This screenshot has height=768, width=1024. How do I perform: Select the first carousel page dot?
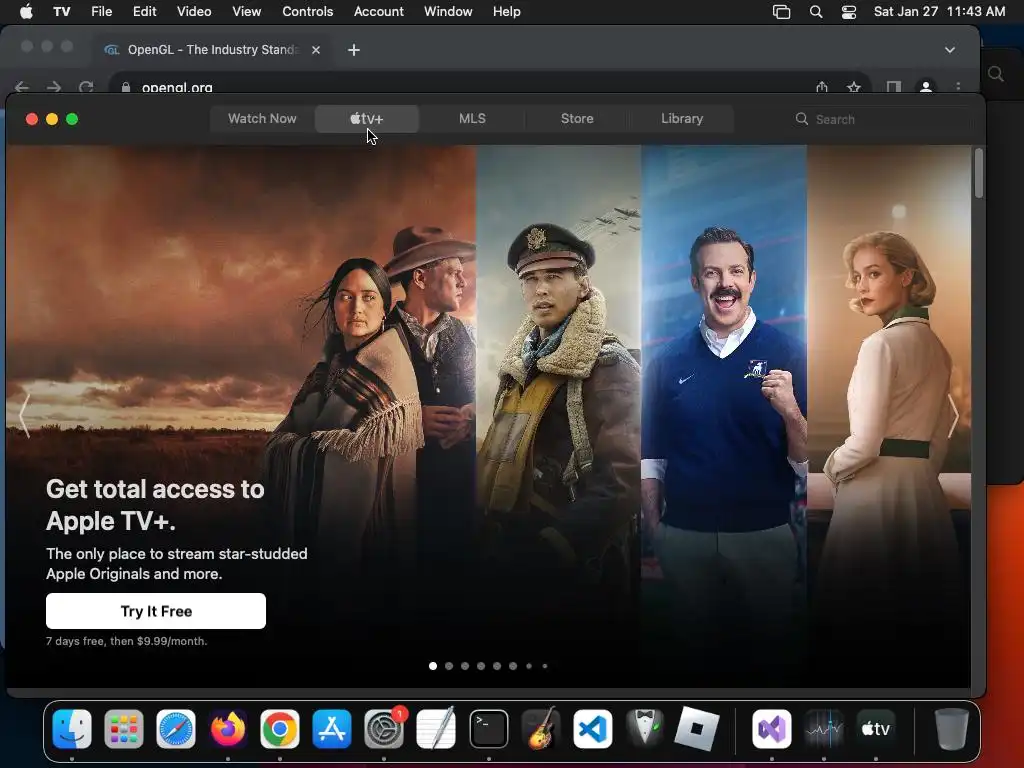[433, 666]
